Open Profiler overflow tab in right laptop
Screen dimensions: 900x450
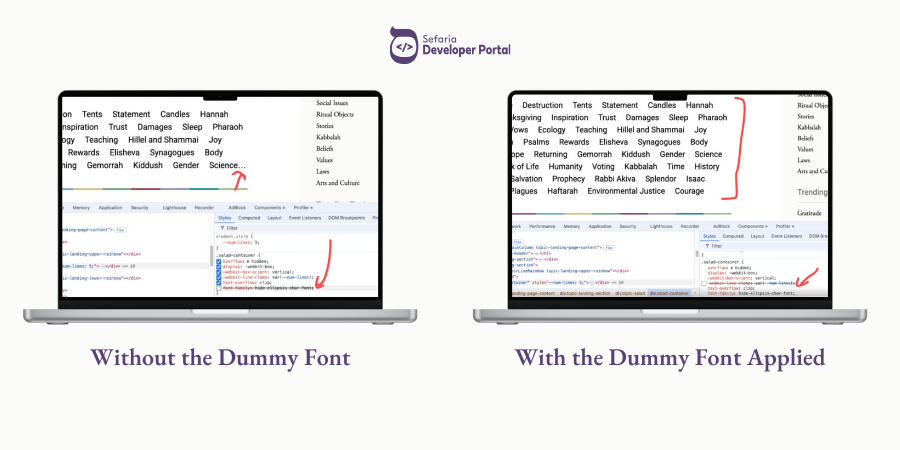coord(785,226)
